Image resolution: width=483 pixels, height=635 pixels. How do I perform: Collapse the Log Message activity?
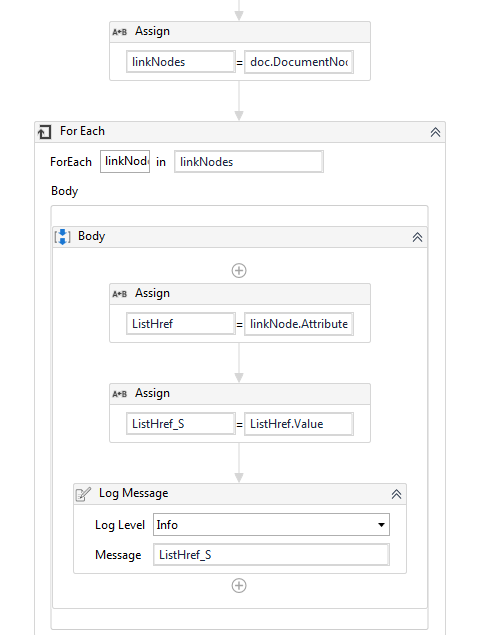click(396, 494)
